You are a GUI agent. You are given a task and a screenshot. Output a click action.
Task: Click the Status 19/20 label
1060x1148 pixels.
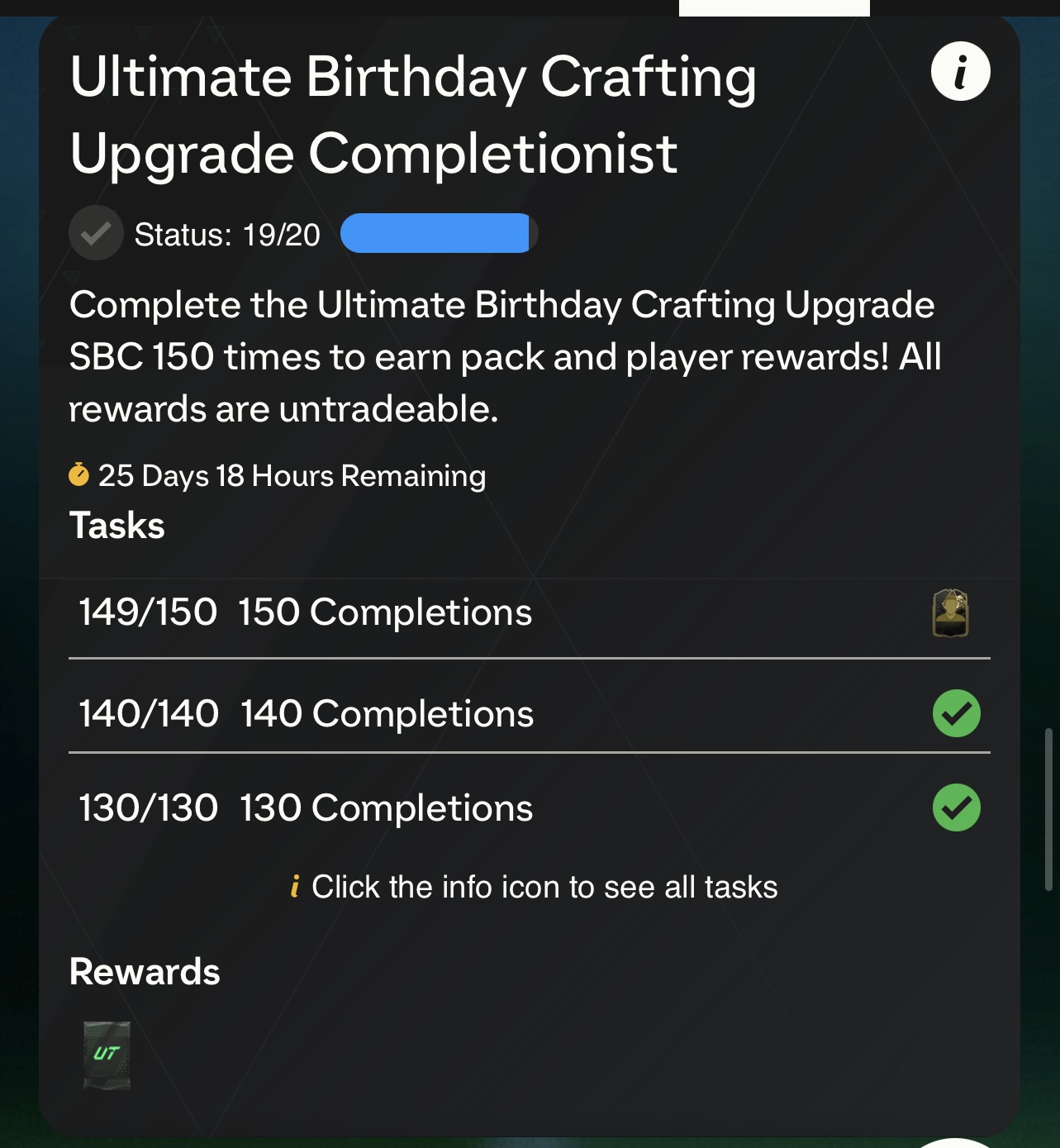click(x=227, y=235)
